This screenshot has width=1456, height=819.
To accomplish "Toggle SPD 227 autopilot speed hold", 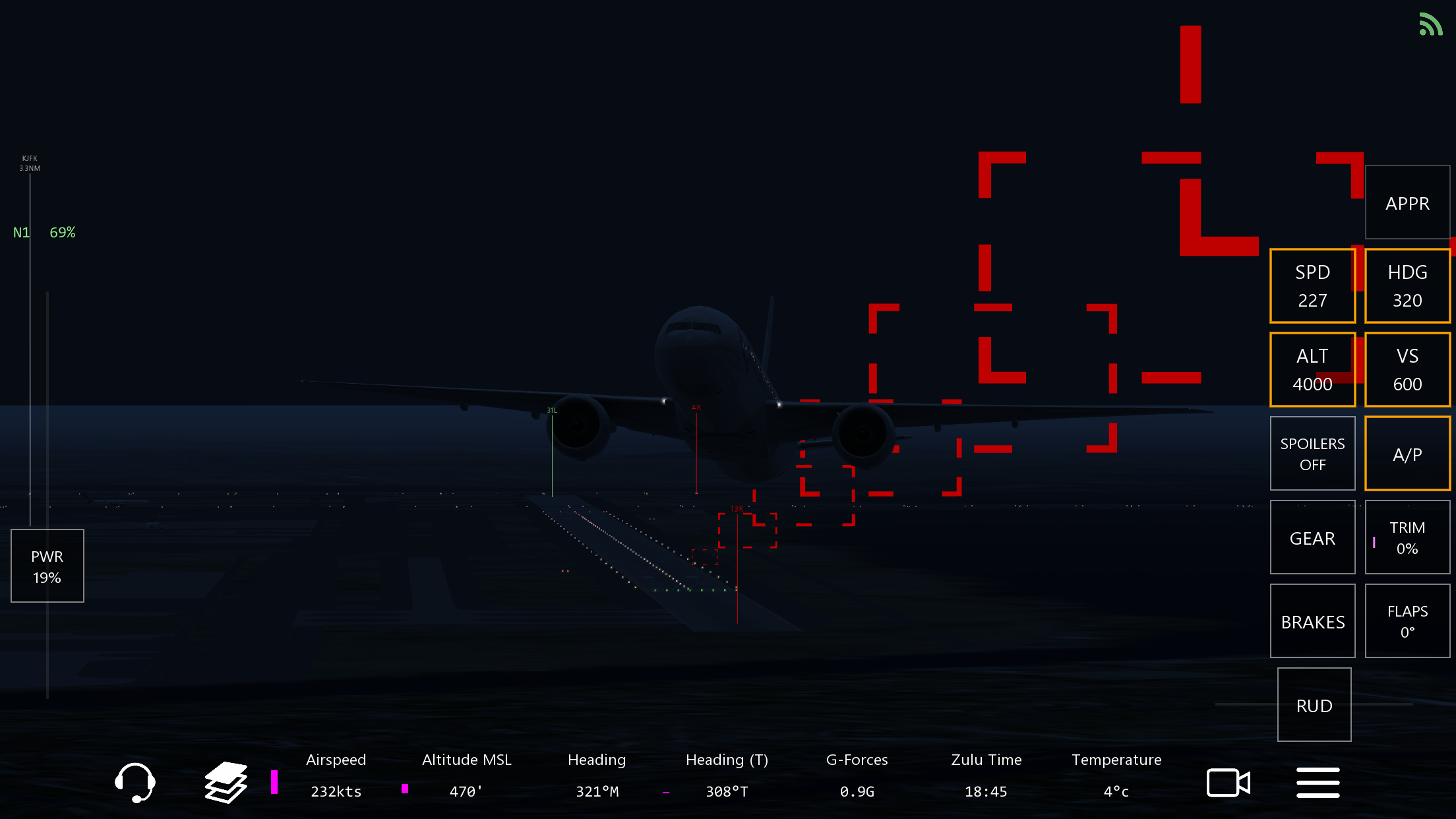I will (1312, 286).
